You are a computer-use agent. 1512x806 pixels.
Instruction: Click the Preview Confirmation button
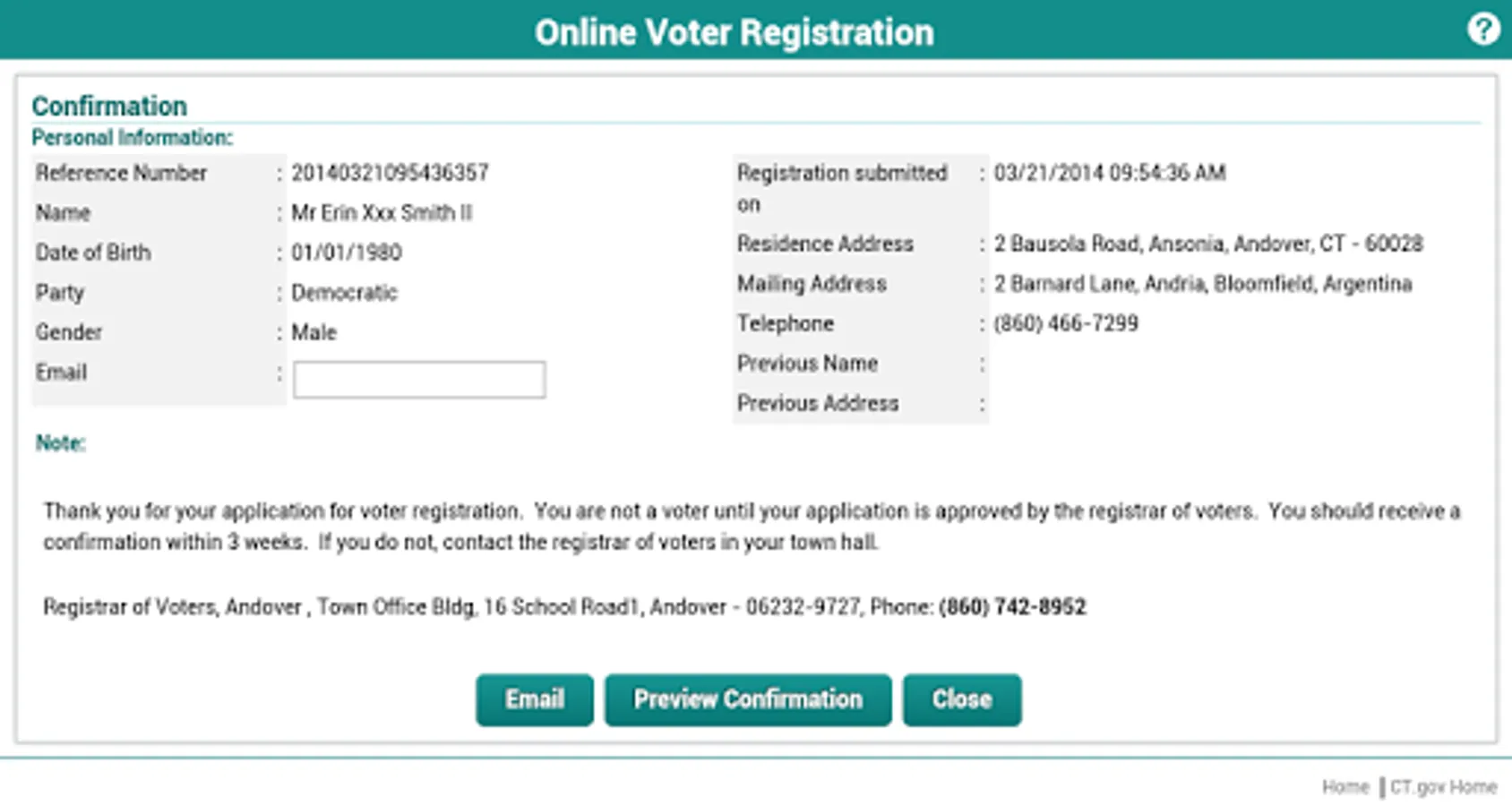pos(747,699)
